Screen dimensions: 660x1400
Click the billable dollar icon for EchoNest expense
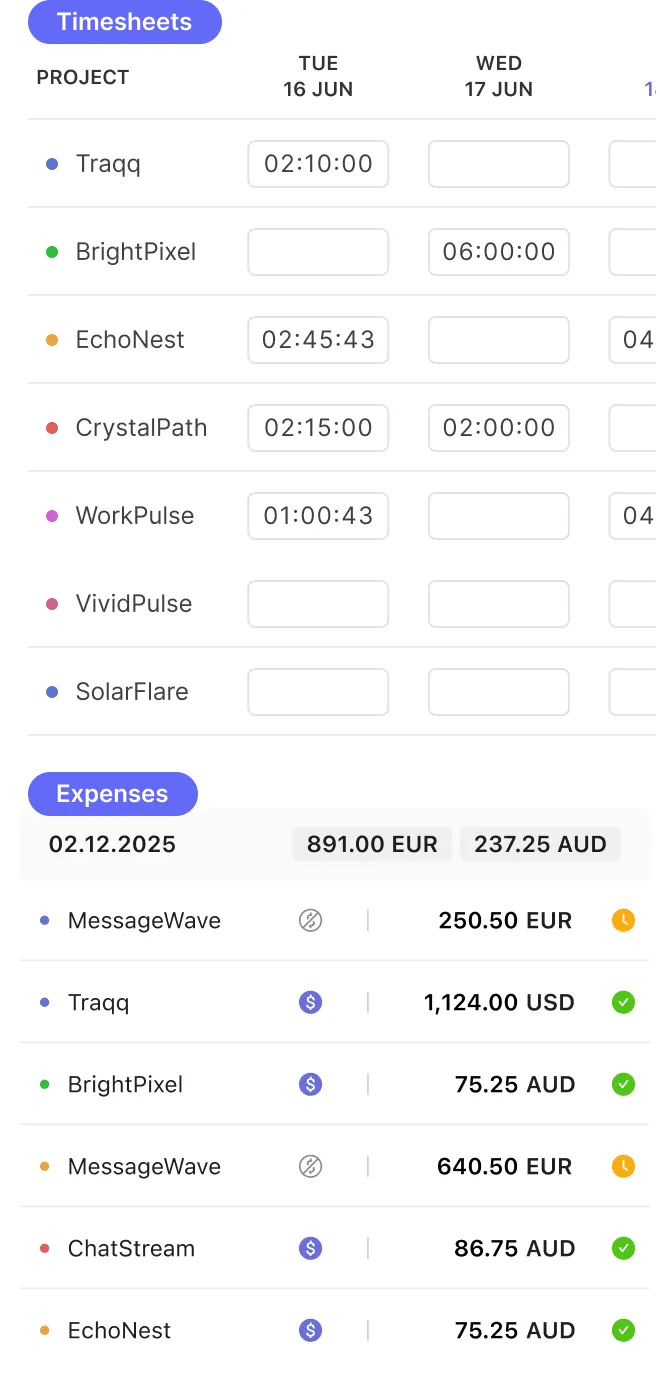pyautogui.click(x=311, y=1330)
